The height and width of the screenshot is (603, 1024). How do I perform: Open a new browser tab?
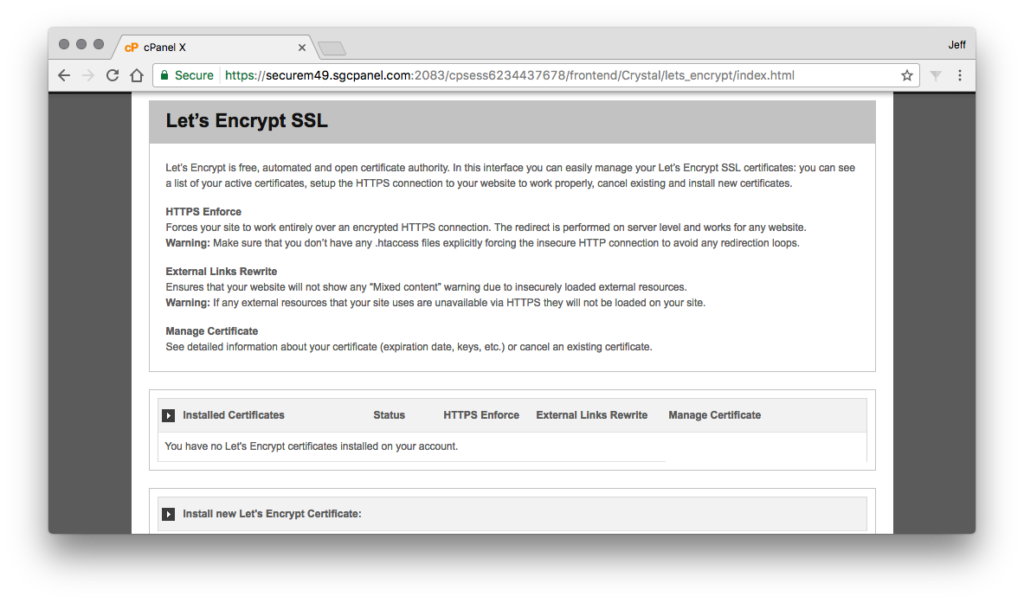pos(331,48)
